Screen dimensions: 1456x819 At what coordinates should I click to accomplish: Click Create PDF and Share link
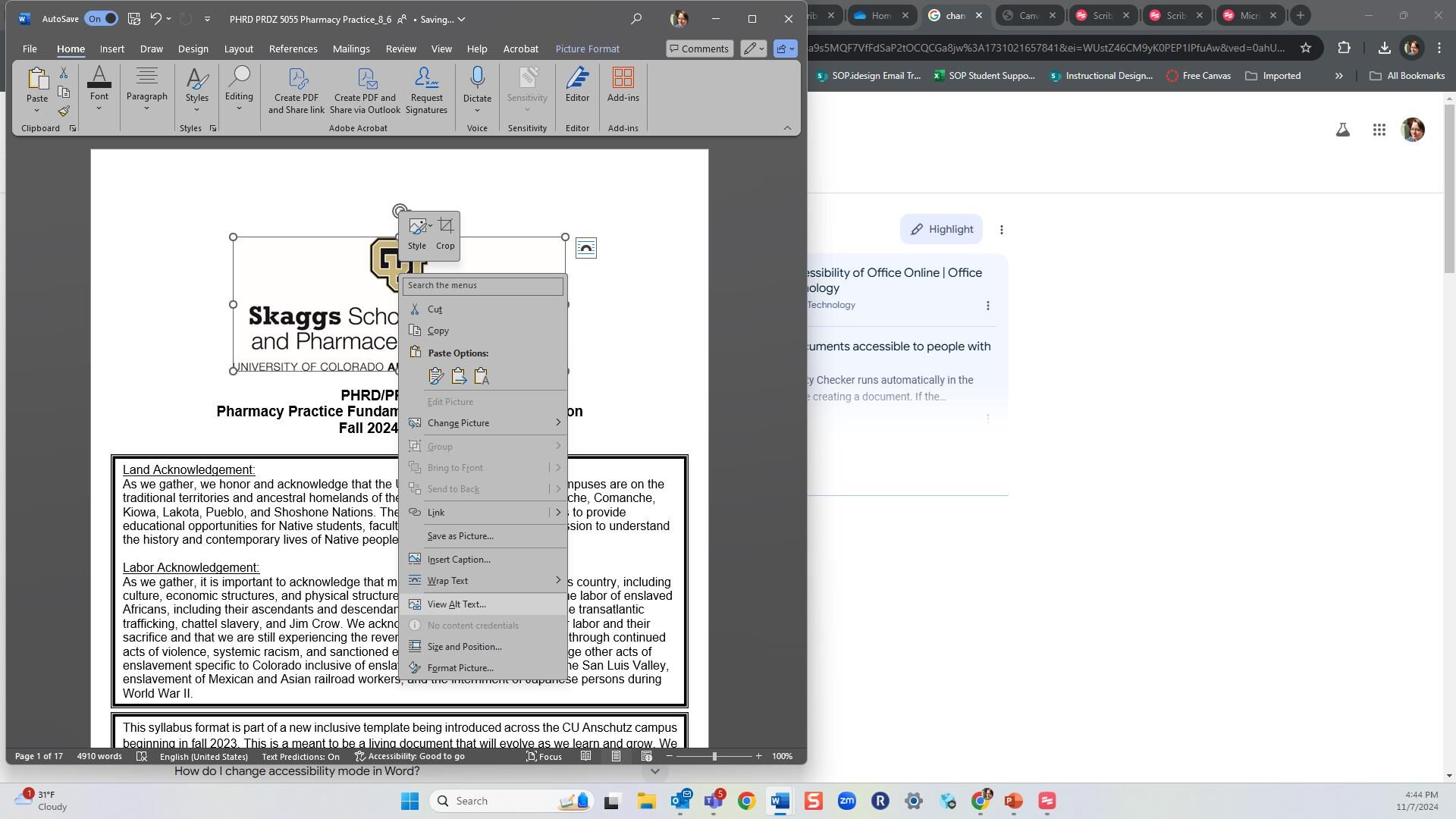(297, 90)
